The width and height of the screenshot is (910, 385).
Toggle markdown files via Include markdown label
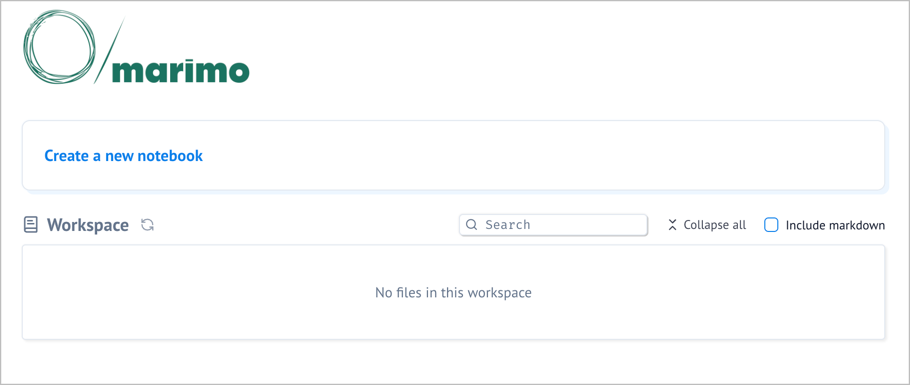tap(835, 225)
